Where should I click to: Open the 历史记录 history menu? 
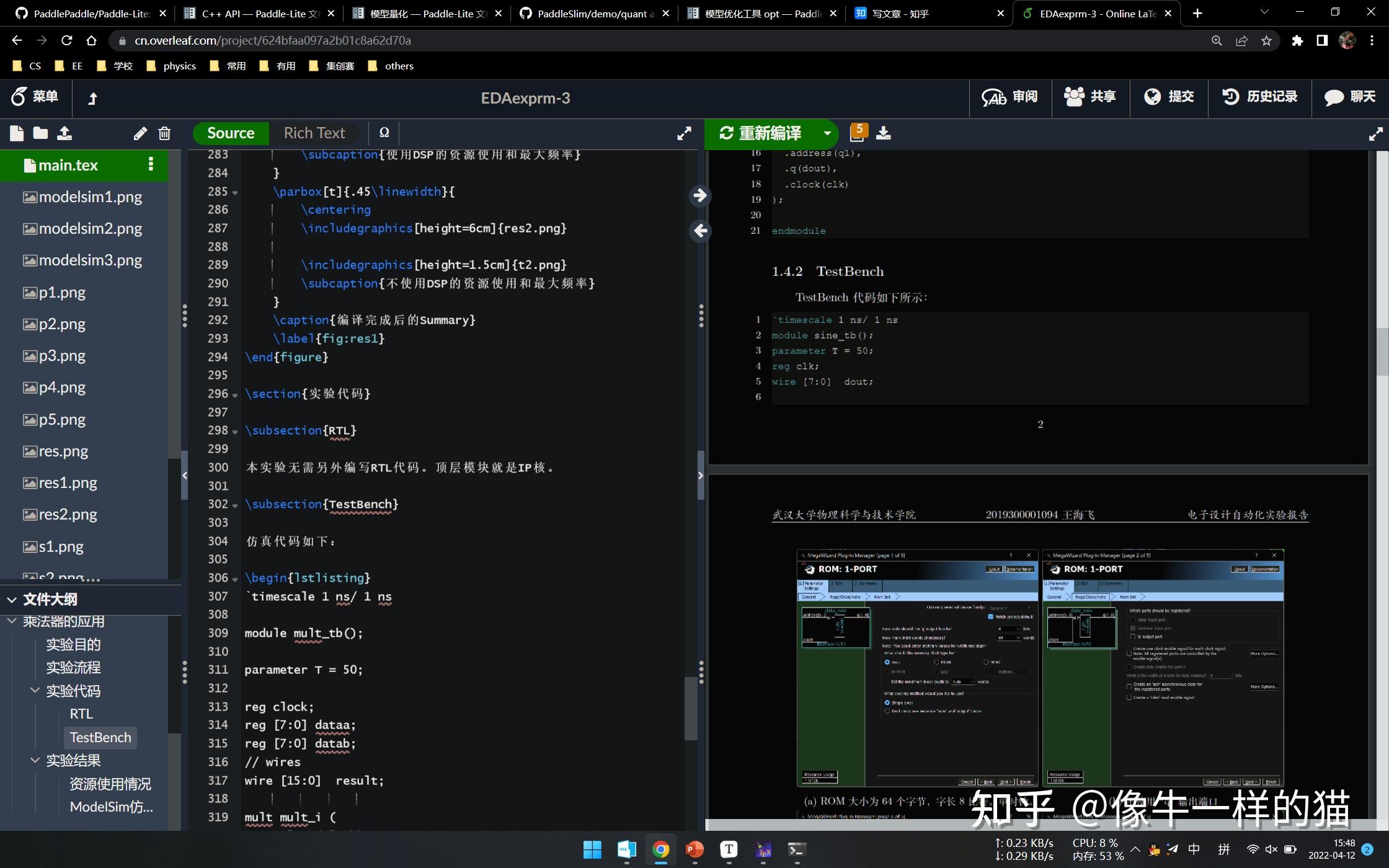(x=1259, y=97)
